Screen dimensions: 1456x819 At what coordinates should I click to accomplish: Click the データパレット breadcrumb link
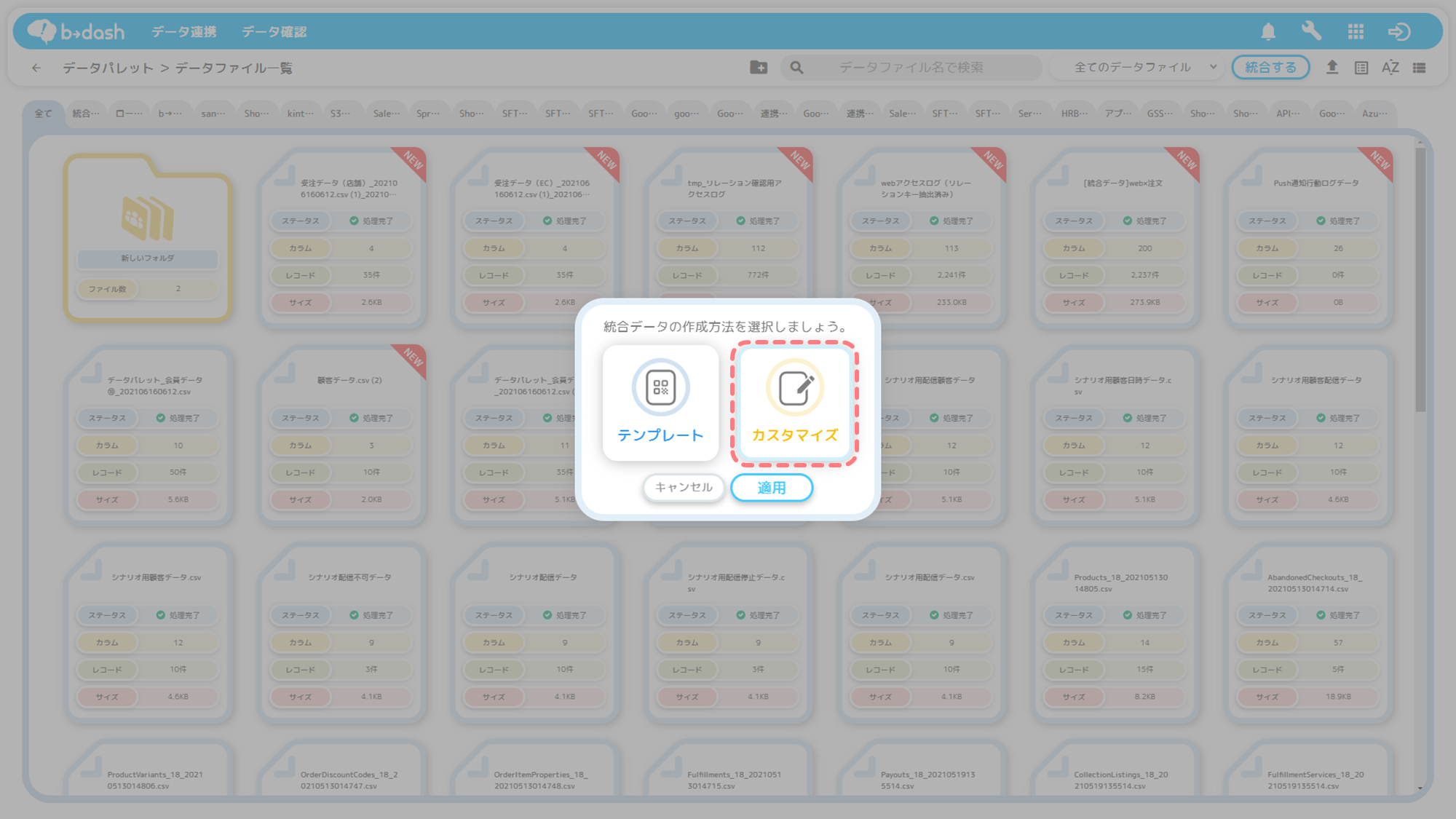tap(108, 68)
